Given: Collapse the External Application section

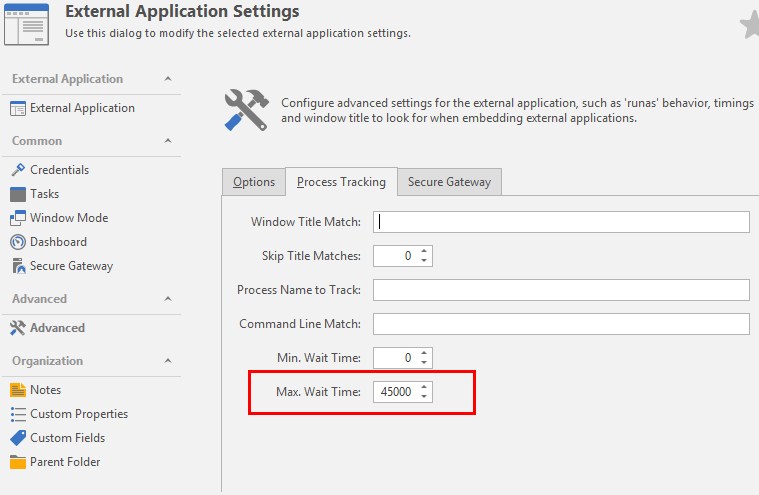Looking at the screenshot, I should pos(167,79).
